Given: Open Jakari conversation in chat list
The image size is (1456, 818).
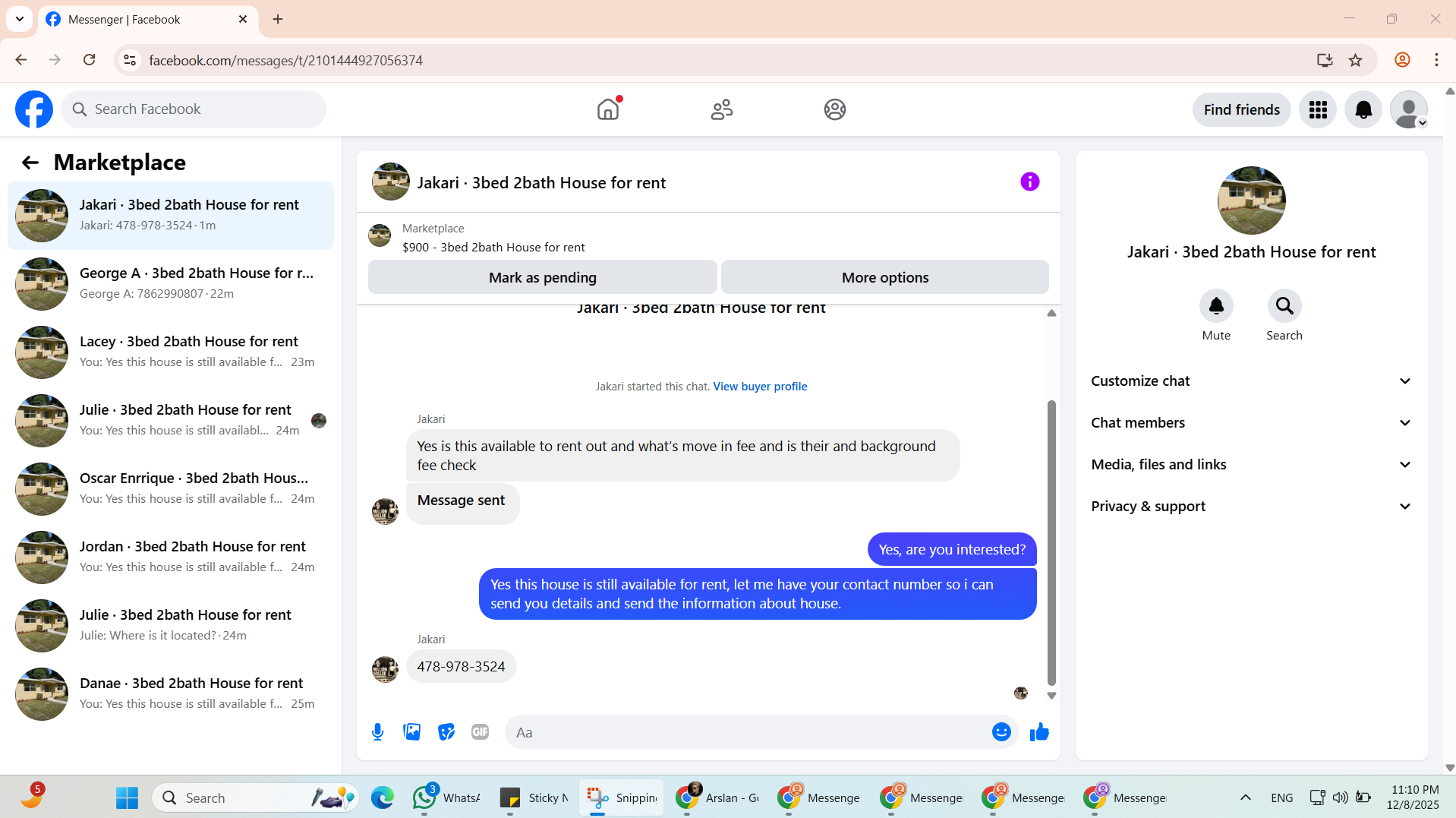Looking at the screenshot, I should point(171,216).
